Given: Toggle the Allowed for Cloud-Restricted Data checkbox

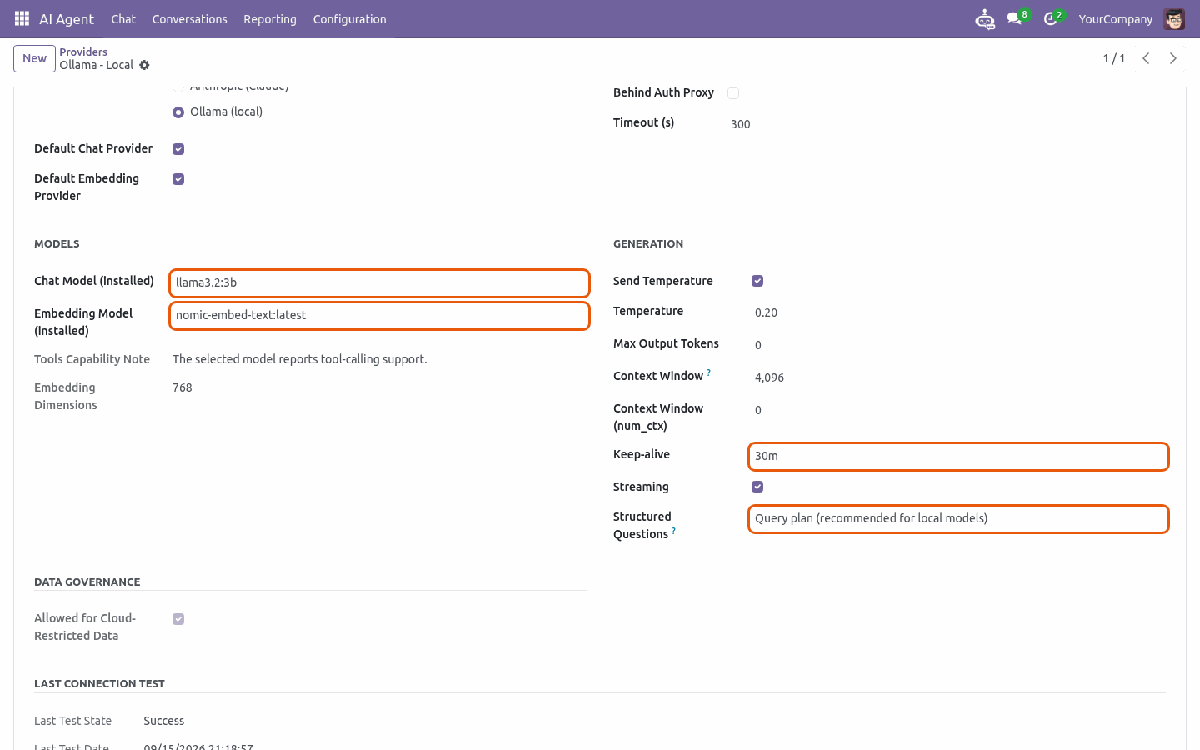Looking at the screenshot, I should click(178, 619).
